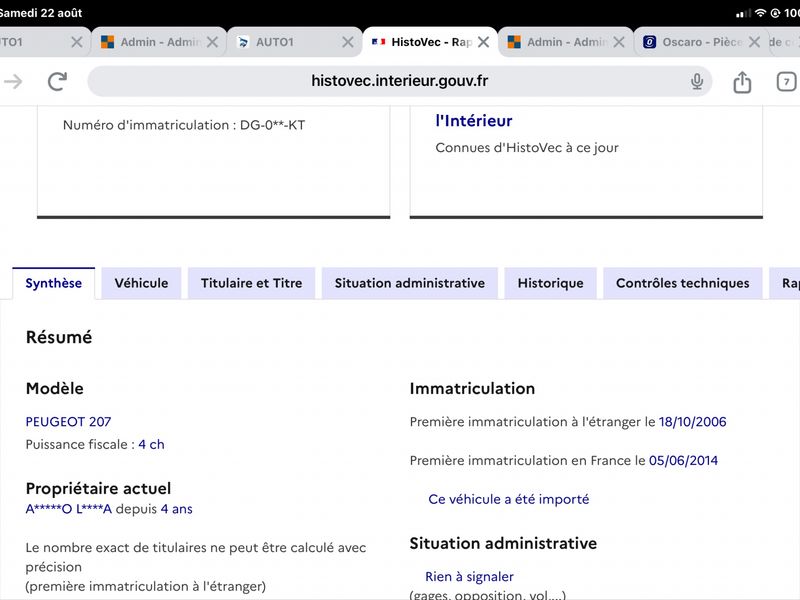
Task: Click the l'Intérieur heading link
Action: coord(473,121)
